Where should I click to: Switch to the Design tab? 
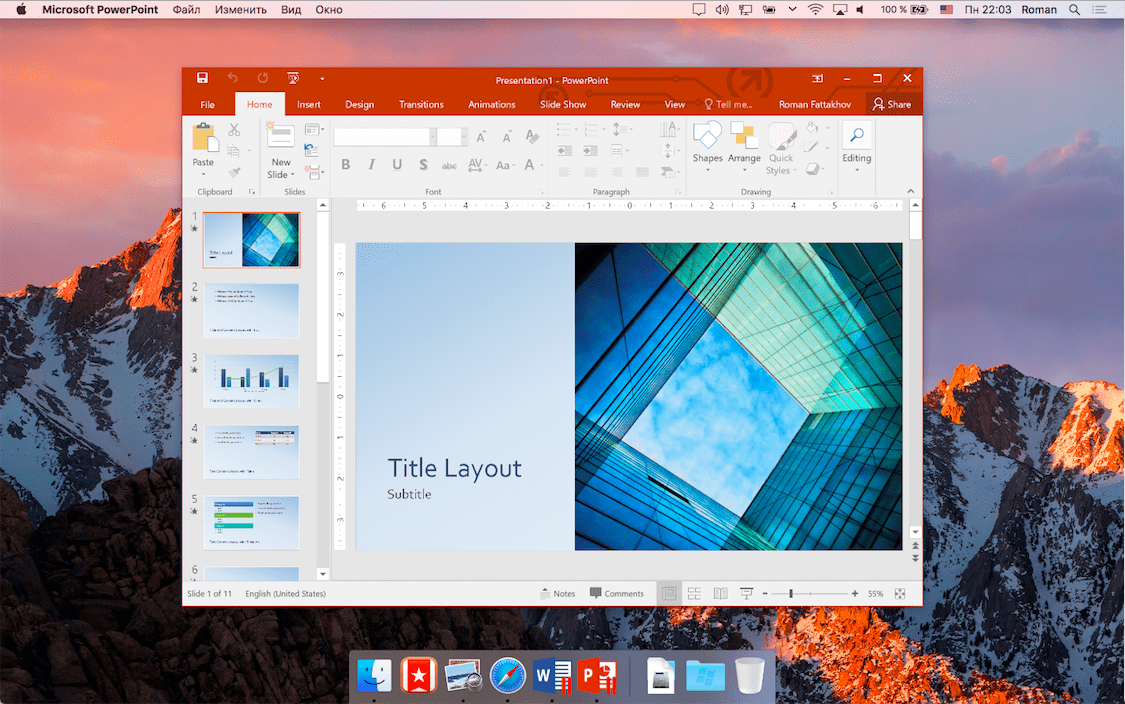(x=359, y=104)
